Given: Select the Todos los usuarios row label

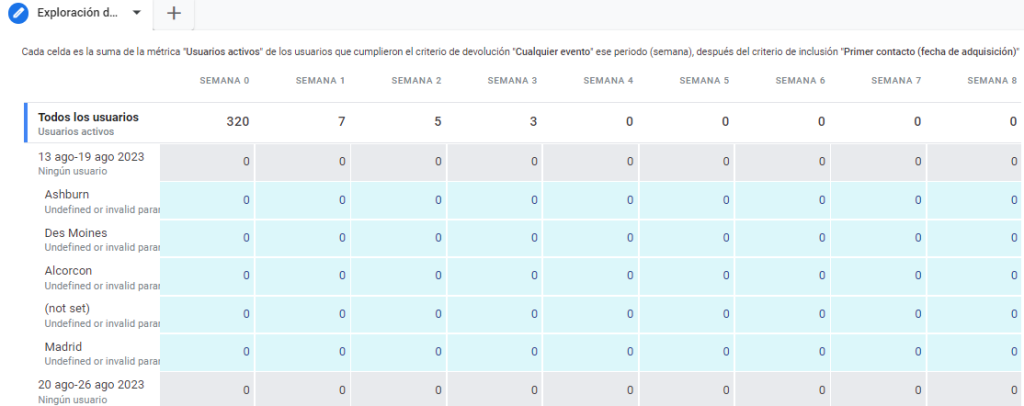Looking at the screenshot, I should tap(88, 117).
